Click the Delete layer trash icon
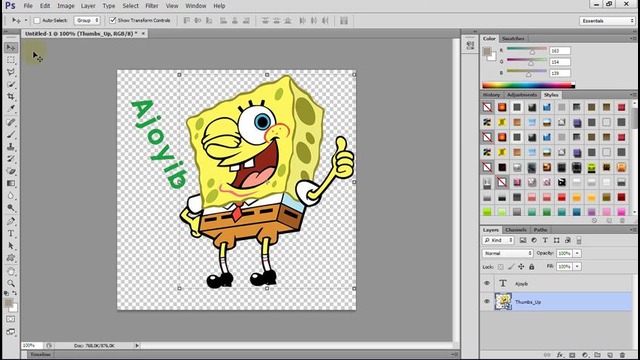This screenshot has height=360, width=640. tap(622, 355)
